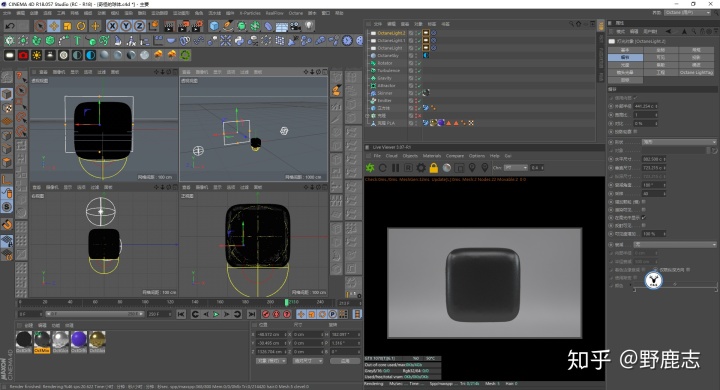This screenshot has width=720, height=390.
Task: Open the coordinate size mode dropdown
Action: click(307, 361)
